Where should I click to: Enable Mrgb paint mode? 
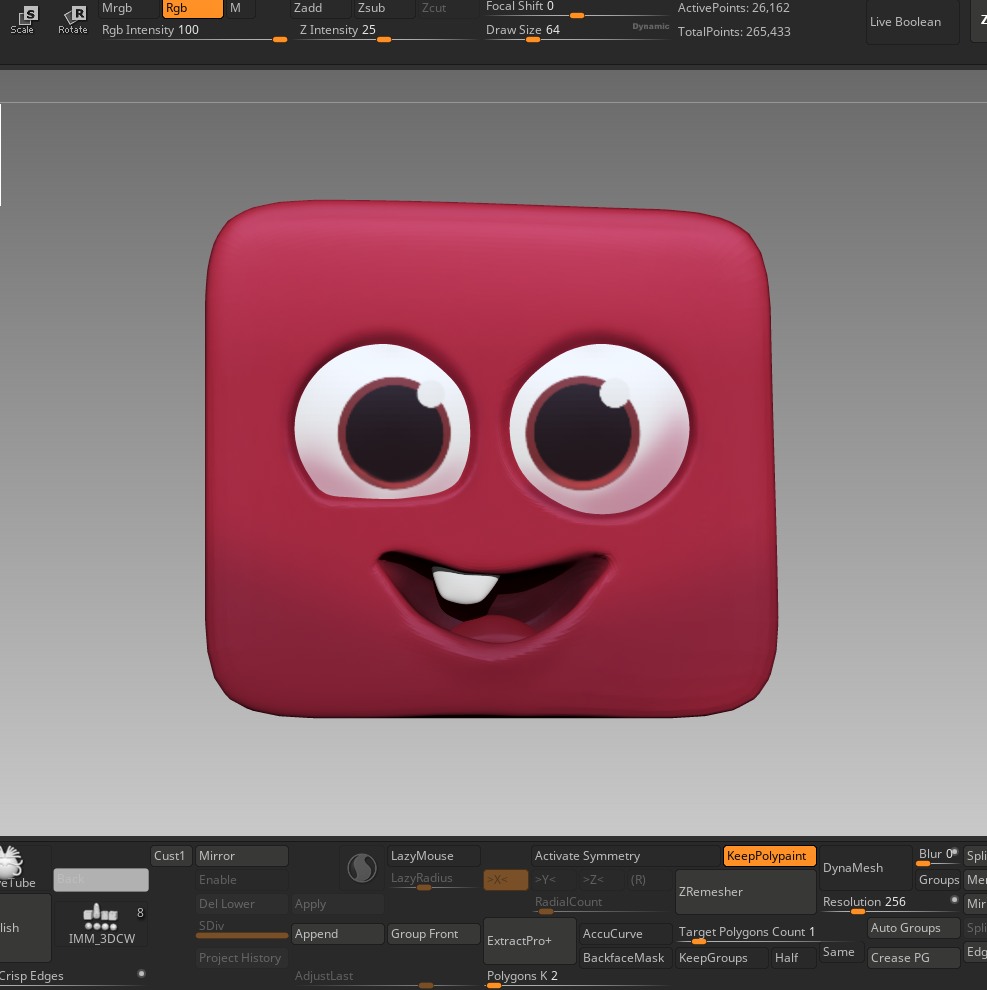pos(129,8)
